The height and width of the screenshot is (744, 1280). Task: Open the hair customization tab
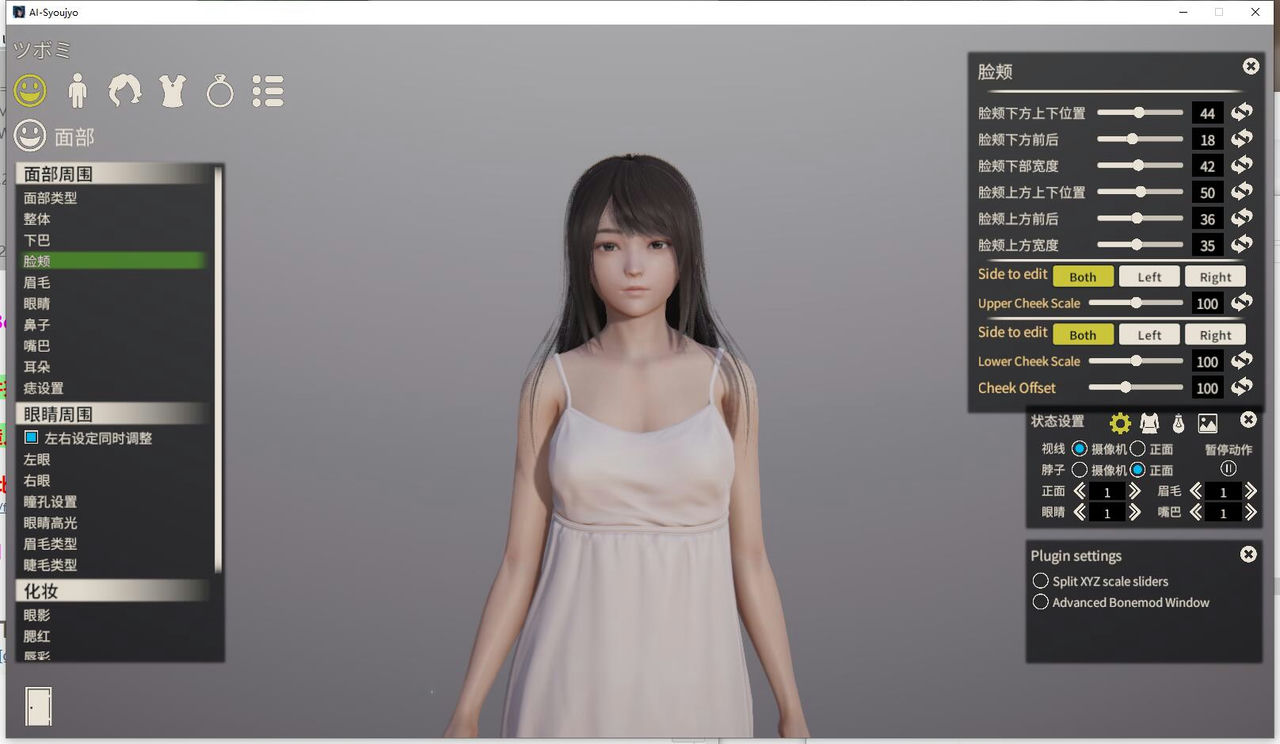(125, 90)
